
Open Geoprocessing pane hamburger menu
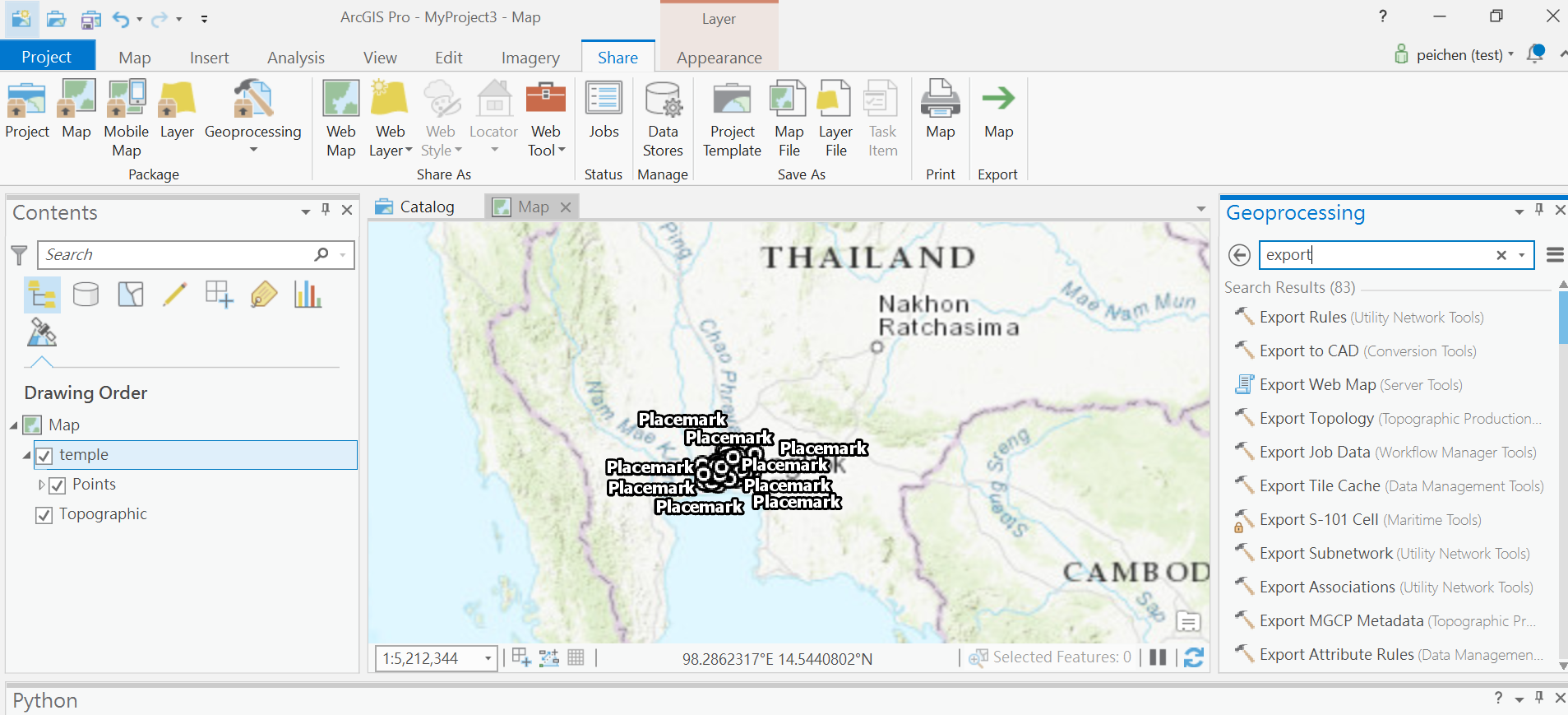point(1555,255)
